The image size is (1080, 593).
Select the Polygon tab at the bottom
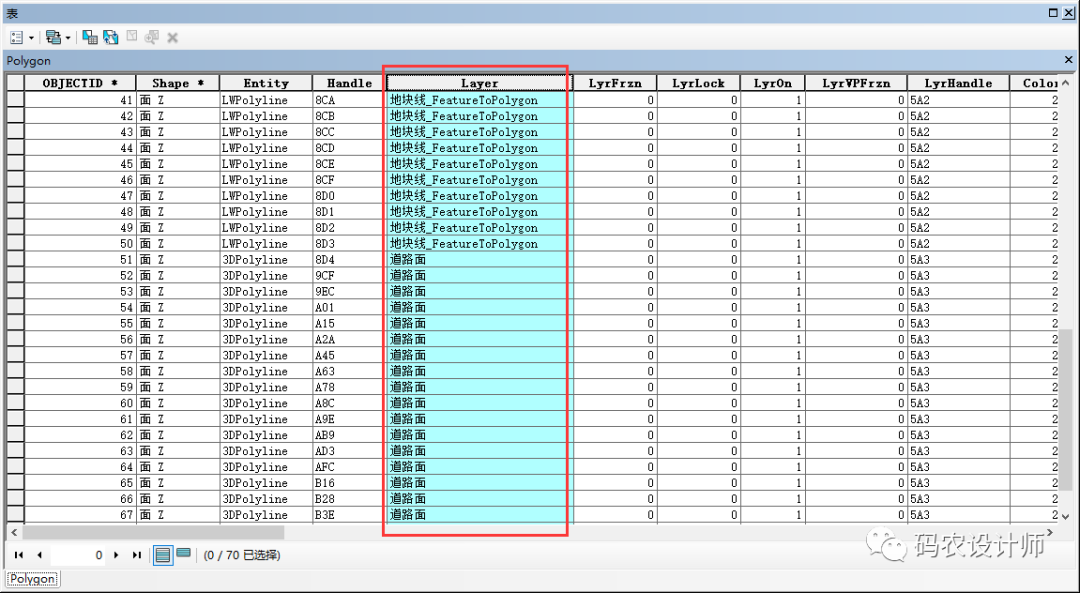[33, 579]
